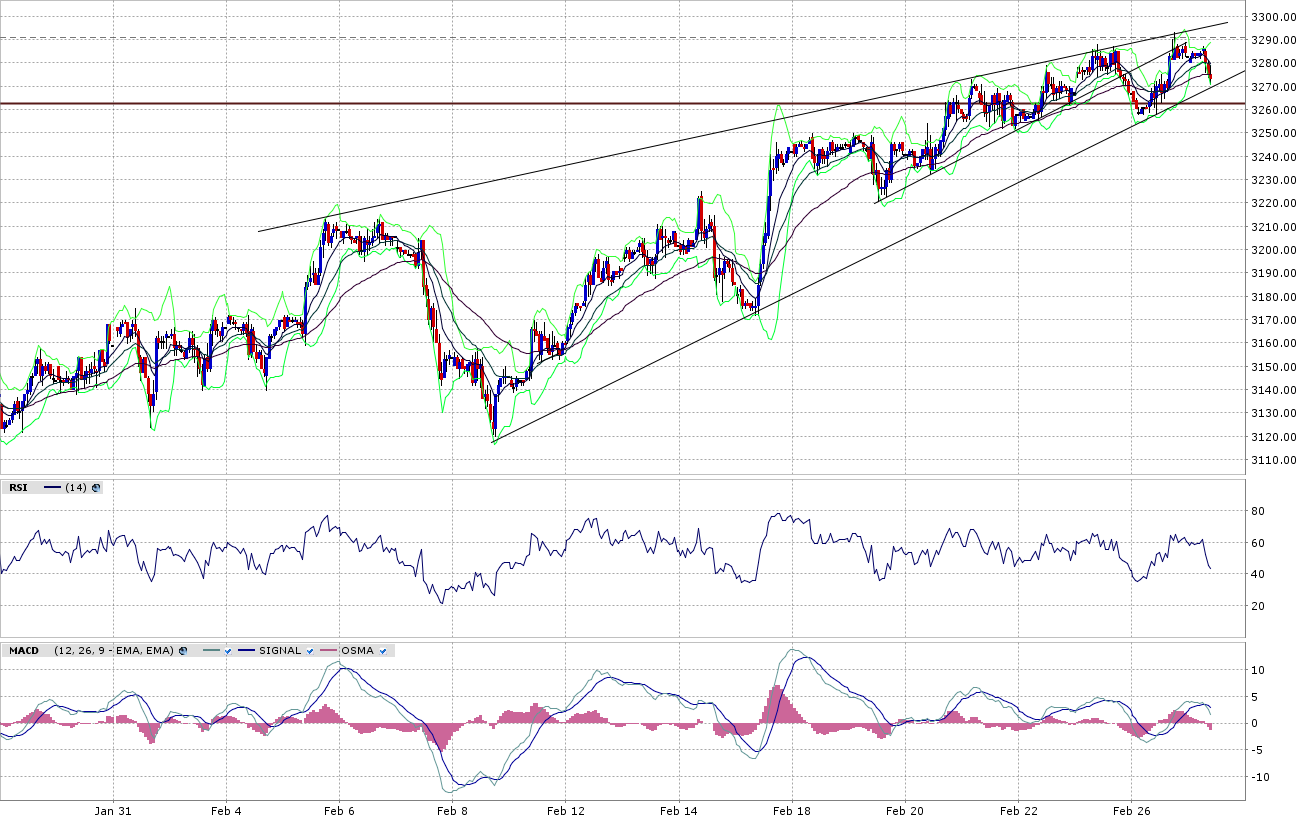Click the MACD panel title label
Screen dimensions: 1305x825
24,651
